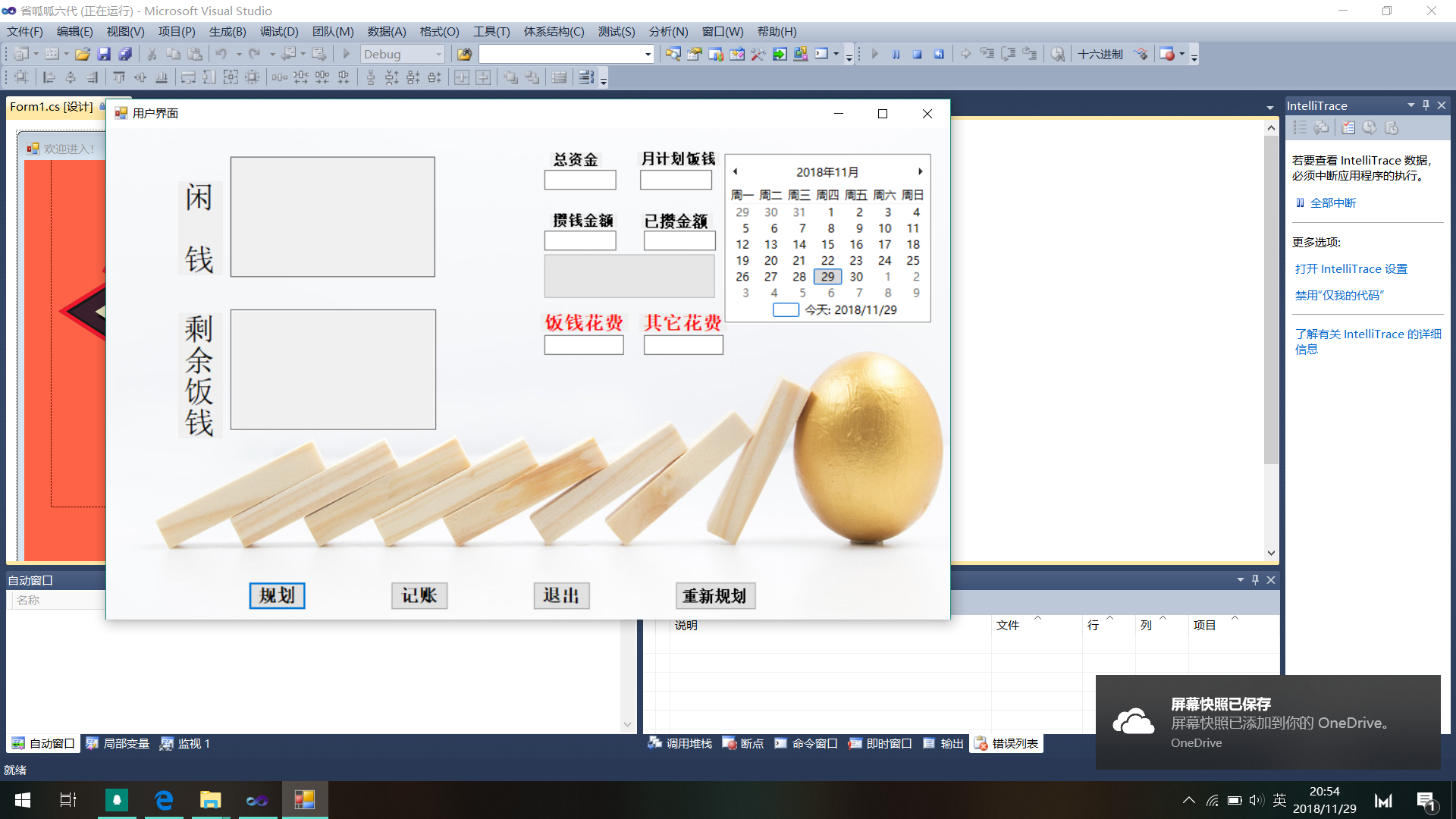Image resolution: width=1456 pixels, height=819 pixels.
Task: Click the 全部中断 link
Action: click(x=1332, y=202)
